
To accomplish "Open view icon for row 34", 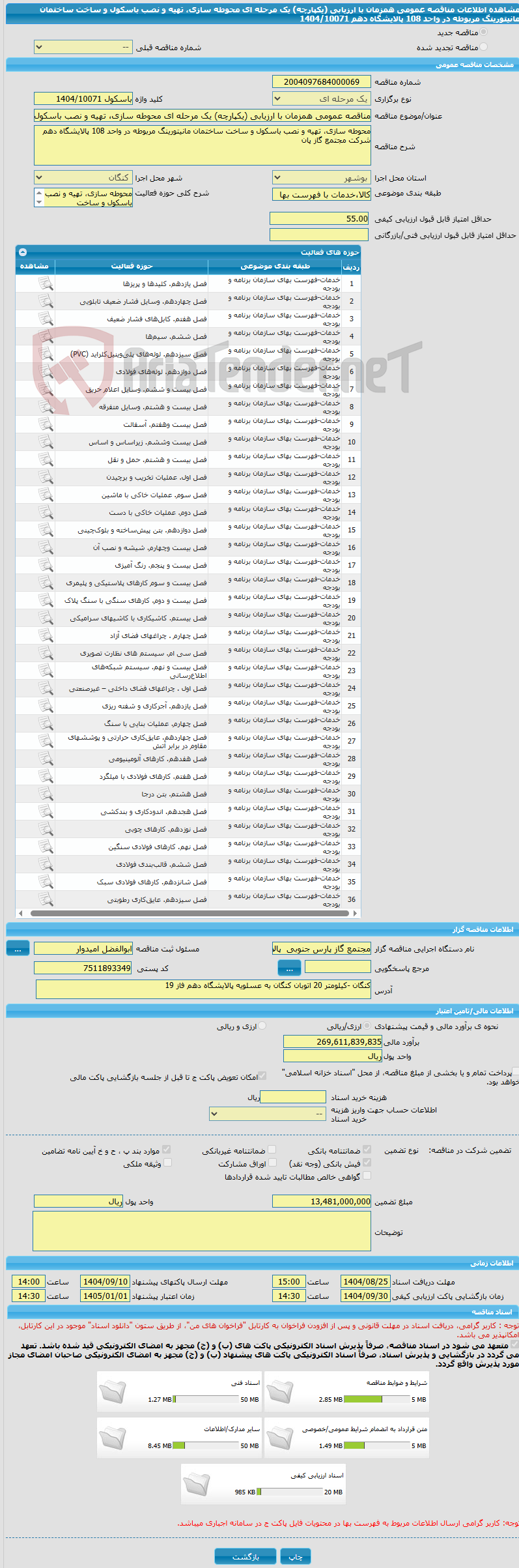I will (45, 864).
